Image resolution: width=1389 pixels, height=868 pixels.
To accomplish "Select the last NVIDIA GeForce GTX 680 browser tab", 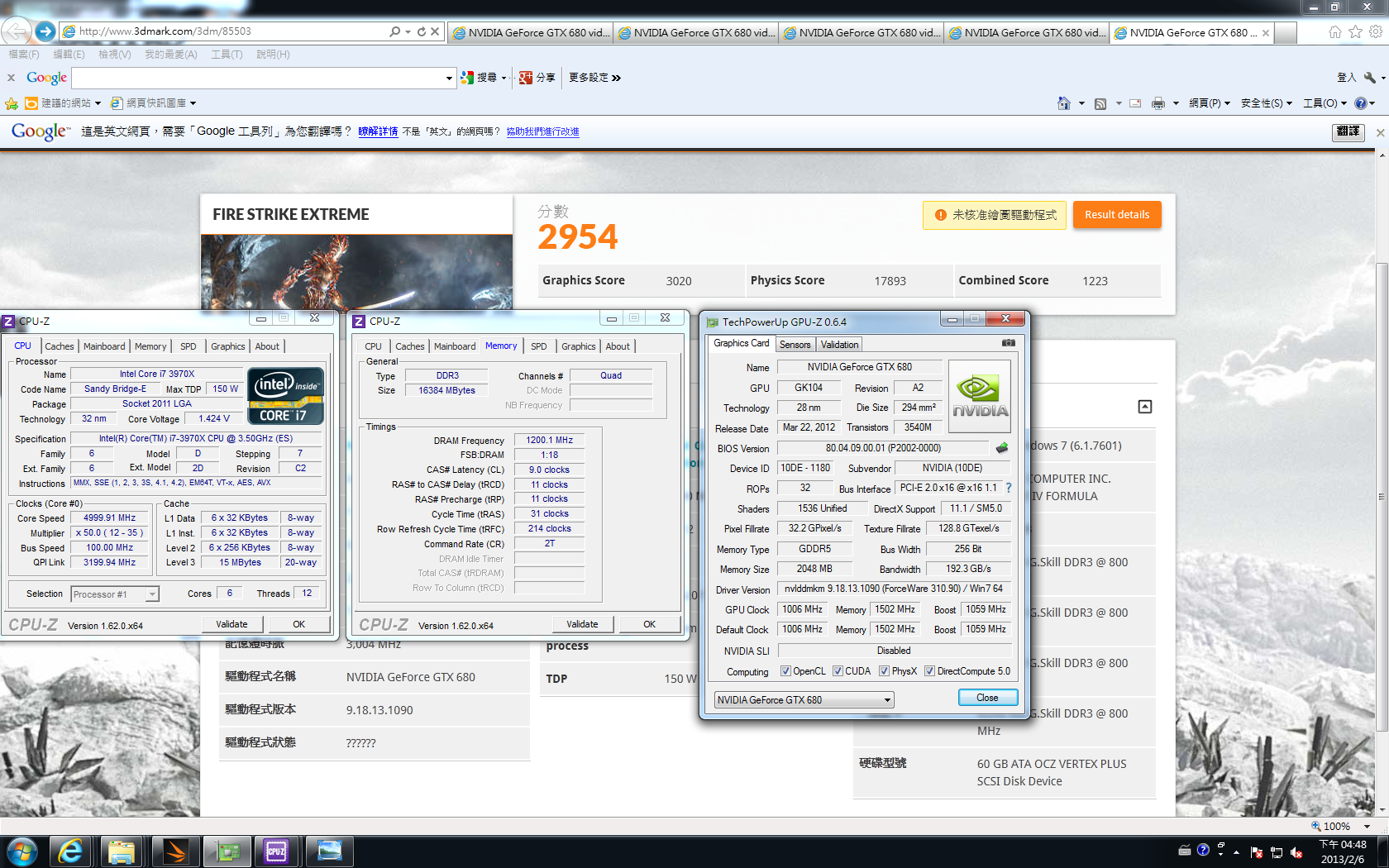I will pos(1191,33).
